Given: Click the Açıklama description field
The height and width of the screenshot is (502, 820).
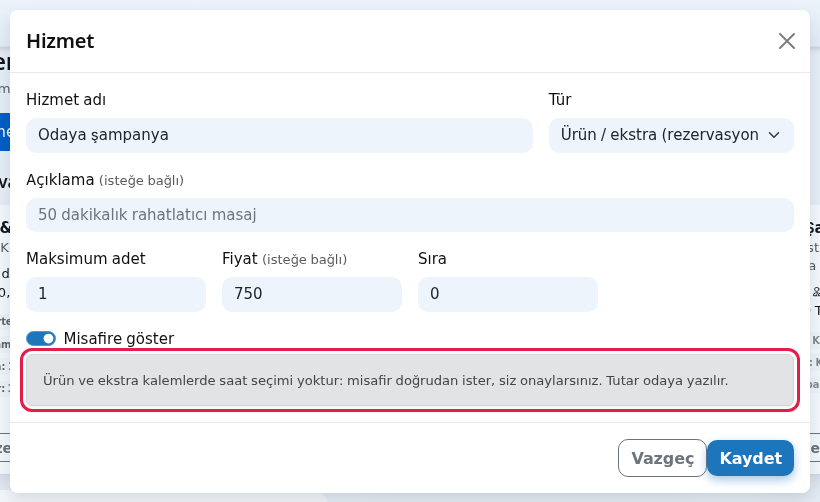Looking at the screenshot, I should [410, 215].
